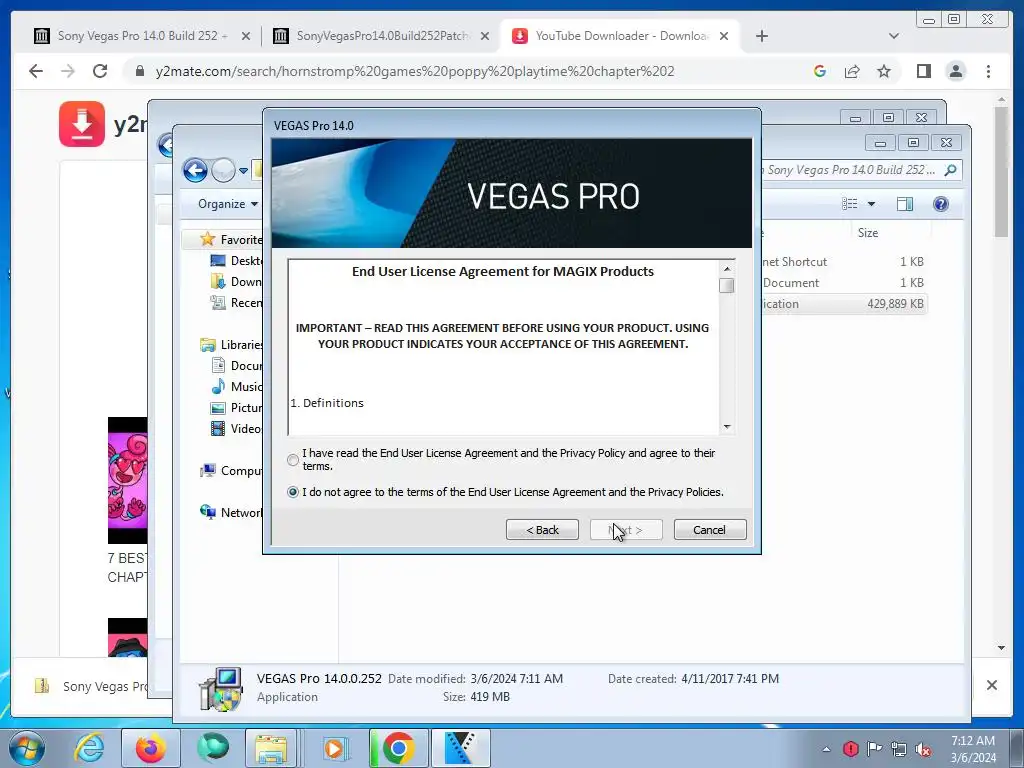Screen dimensions: 1024x768
Task: Select the do not agree radio button
Action: (x=293, y=492)
